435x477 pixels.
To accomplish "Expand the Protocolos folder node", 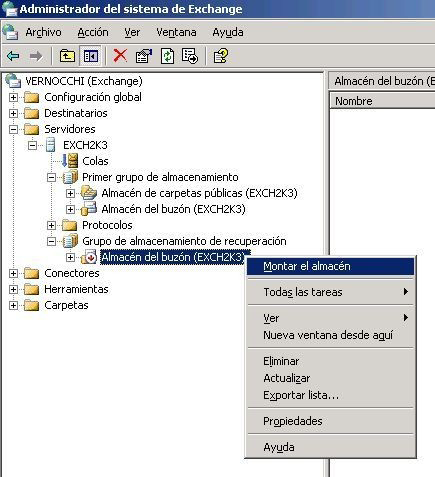I will [51, 225].
